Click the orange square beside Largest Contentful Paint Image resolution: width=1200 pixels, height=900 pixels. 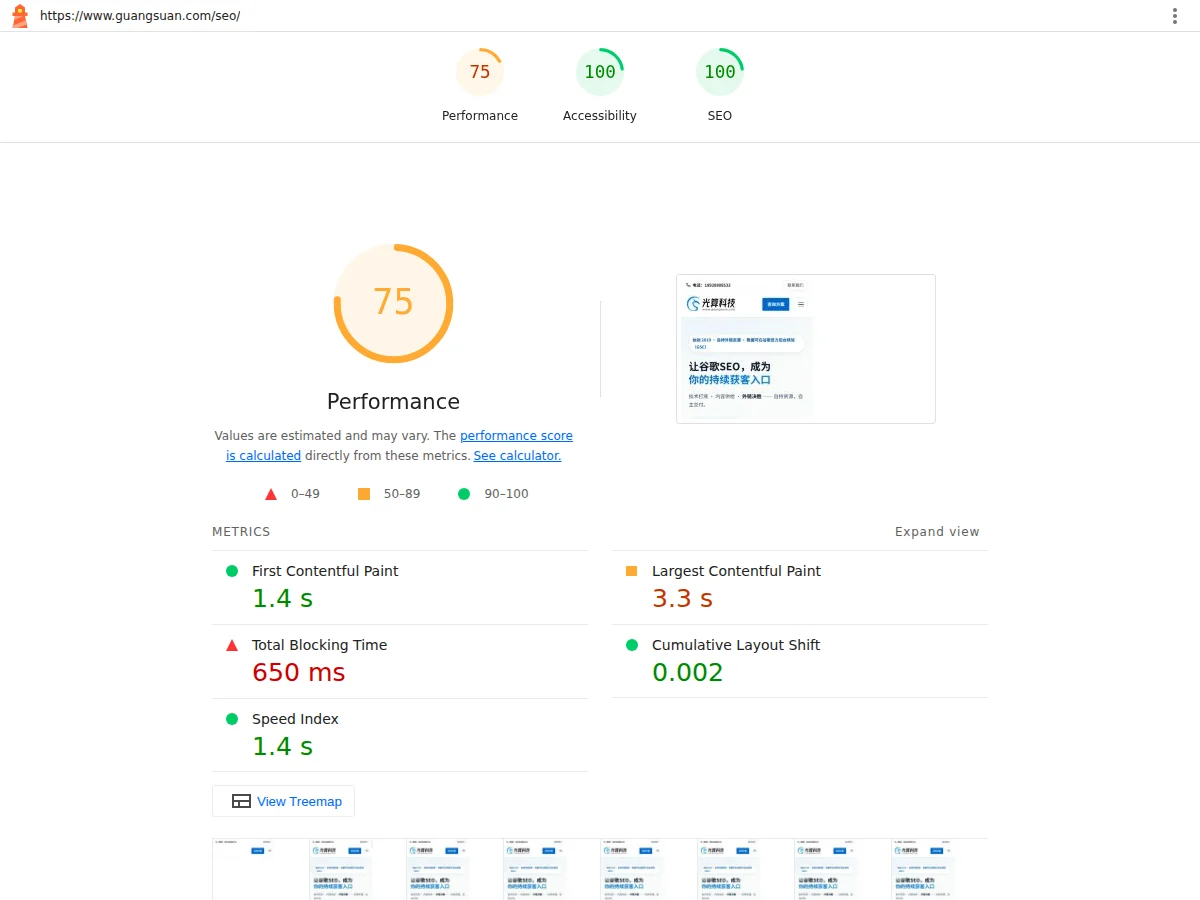[x=631, y=571]
